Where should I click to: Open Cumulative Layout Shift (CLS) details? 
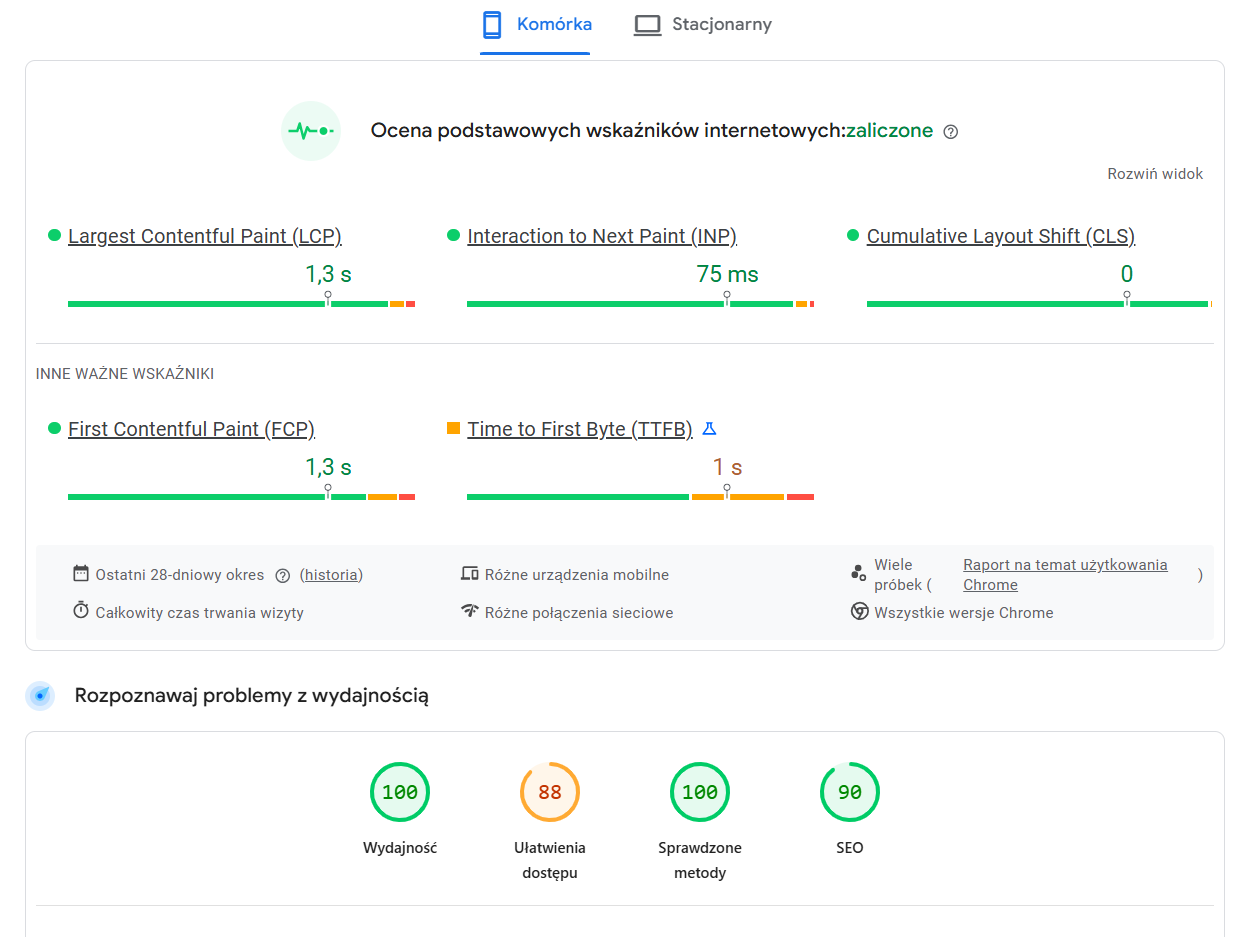(1000, 237)
